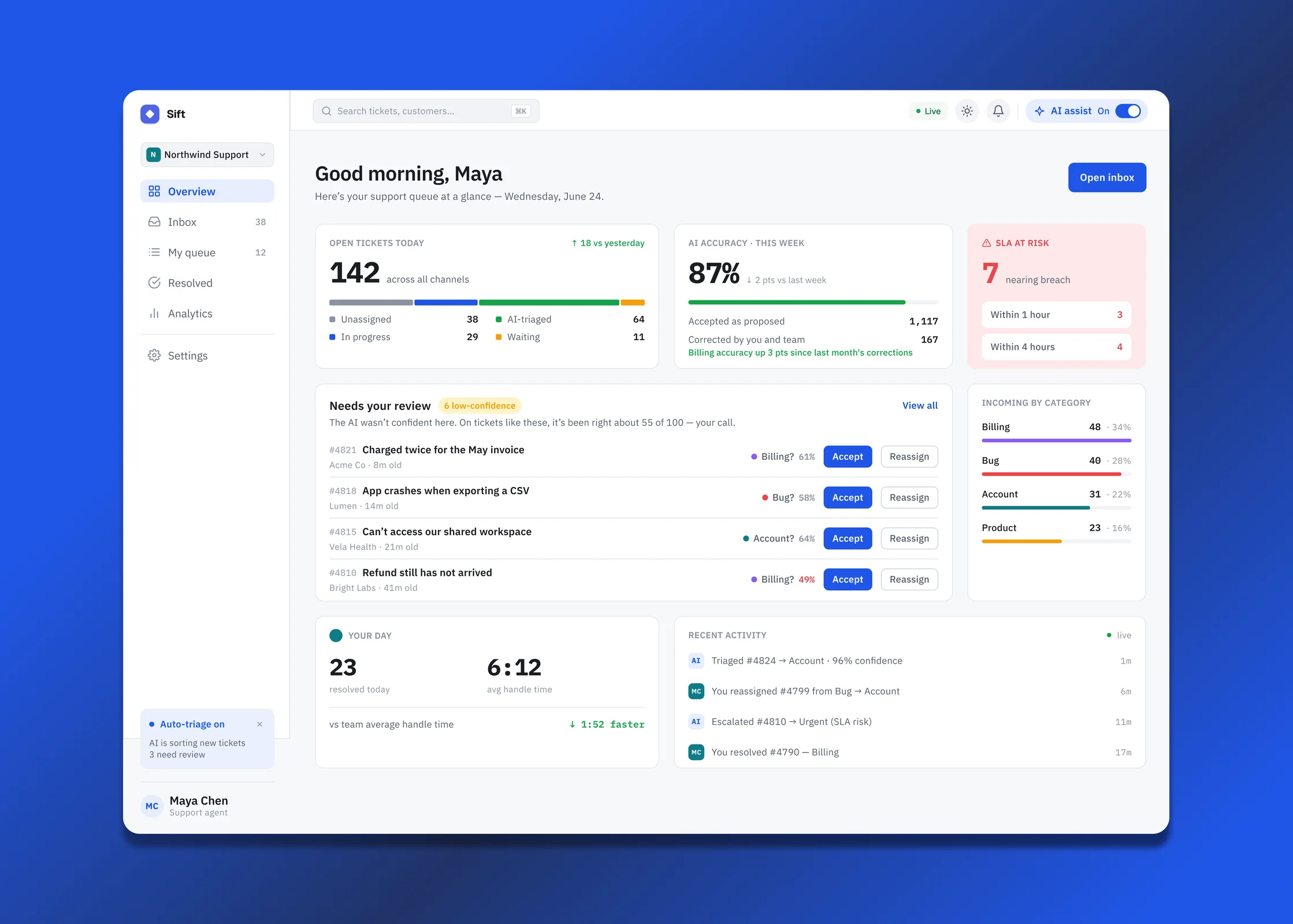Screen dimensions: 1293x924
Task: Toggle the light theme sun icon
Action: click(x=967, y=111)
